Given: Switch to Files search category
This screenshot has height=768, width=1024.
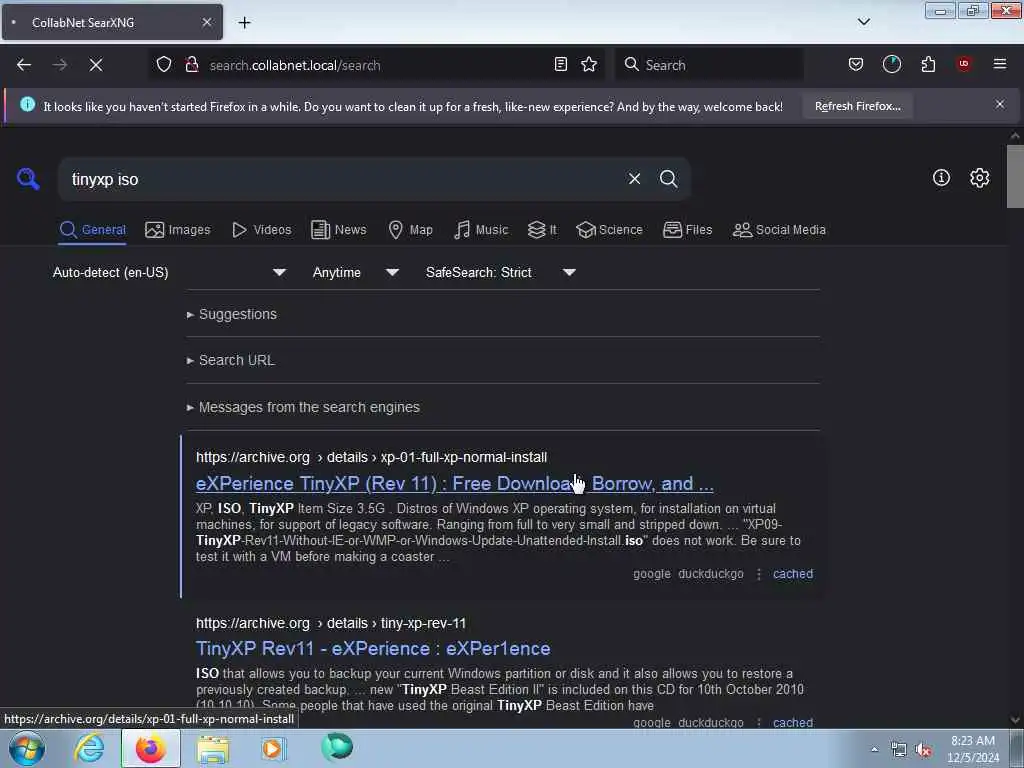Looking at the screenshot, I should pyautogui.click(x=687, y=230).
